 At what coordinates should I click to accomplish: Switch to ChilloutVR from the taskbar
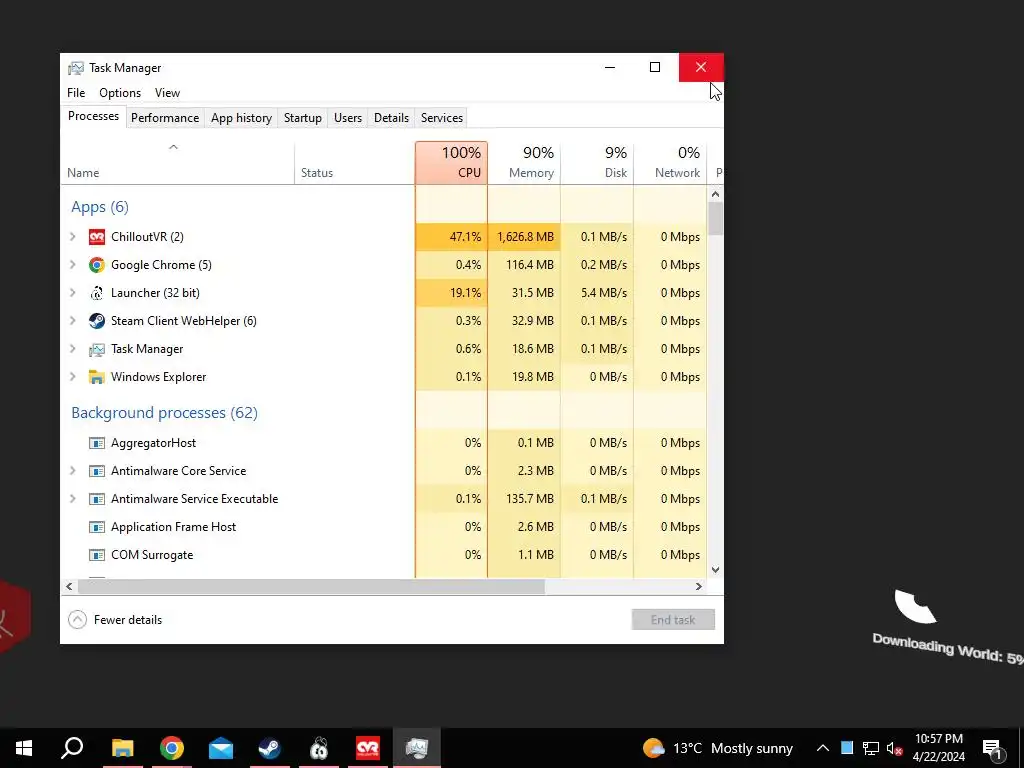(368, 748)
